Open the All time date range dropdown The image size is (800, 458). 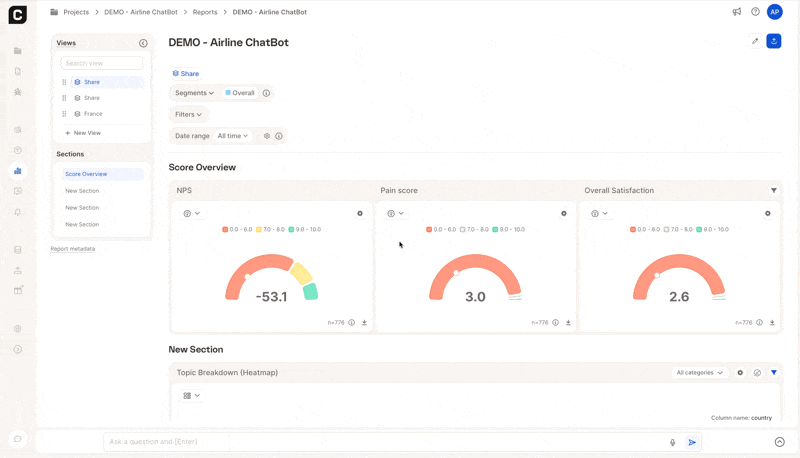[x=233, y=136]
